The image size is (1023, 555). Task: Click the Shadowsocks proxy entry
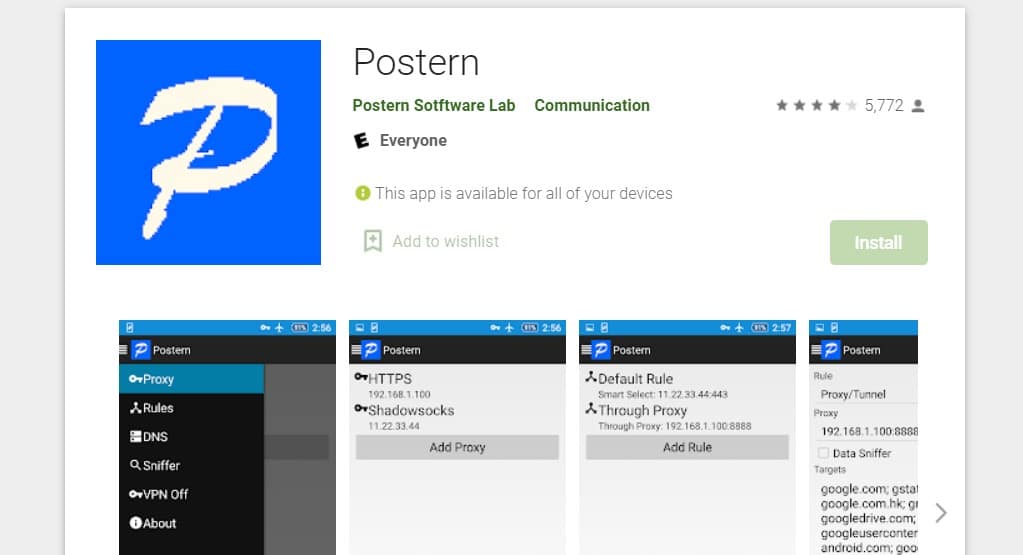(x=457, y=417)
